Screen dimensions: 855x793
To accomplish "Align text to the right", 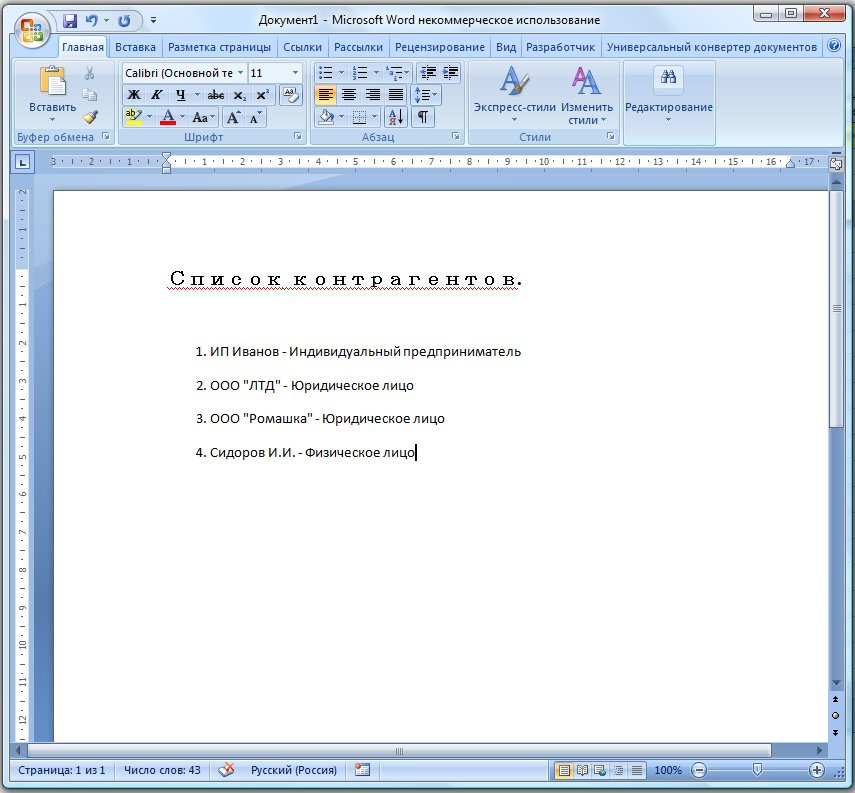I will coord(372,95).
